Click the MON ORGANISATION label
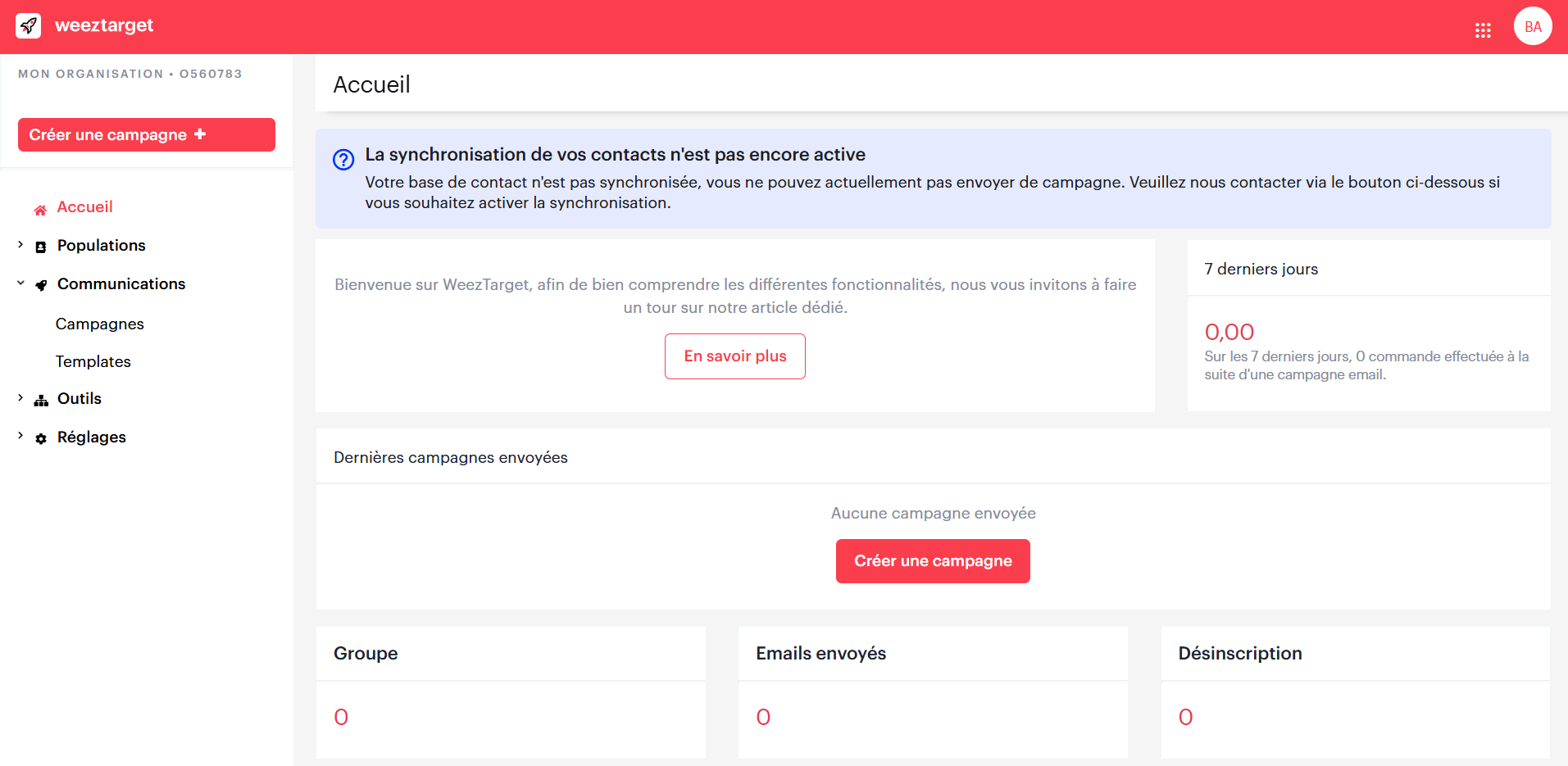This screenshot has width=1568, height=766. point(90,74)
